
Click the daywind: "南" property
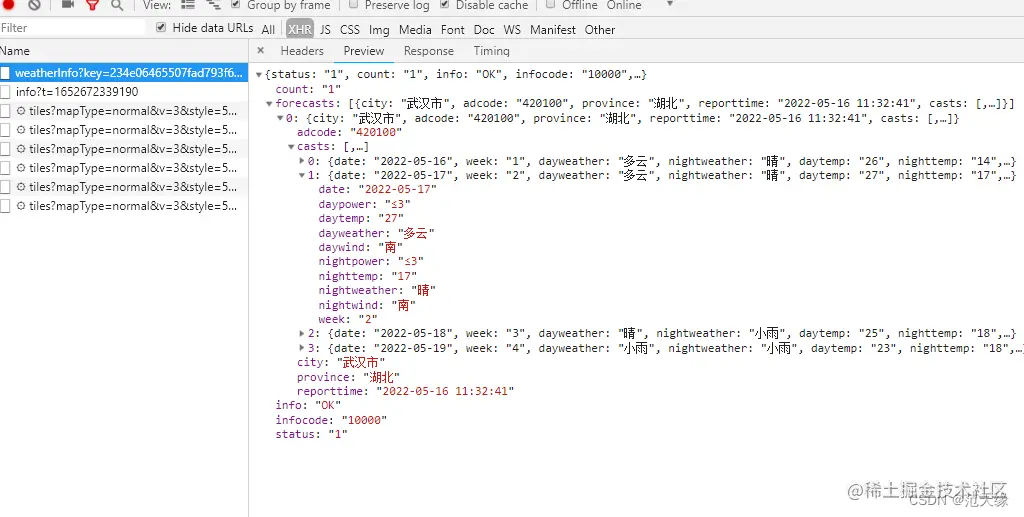point(360,247)
